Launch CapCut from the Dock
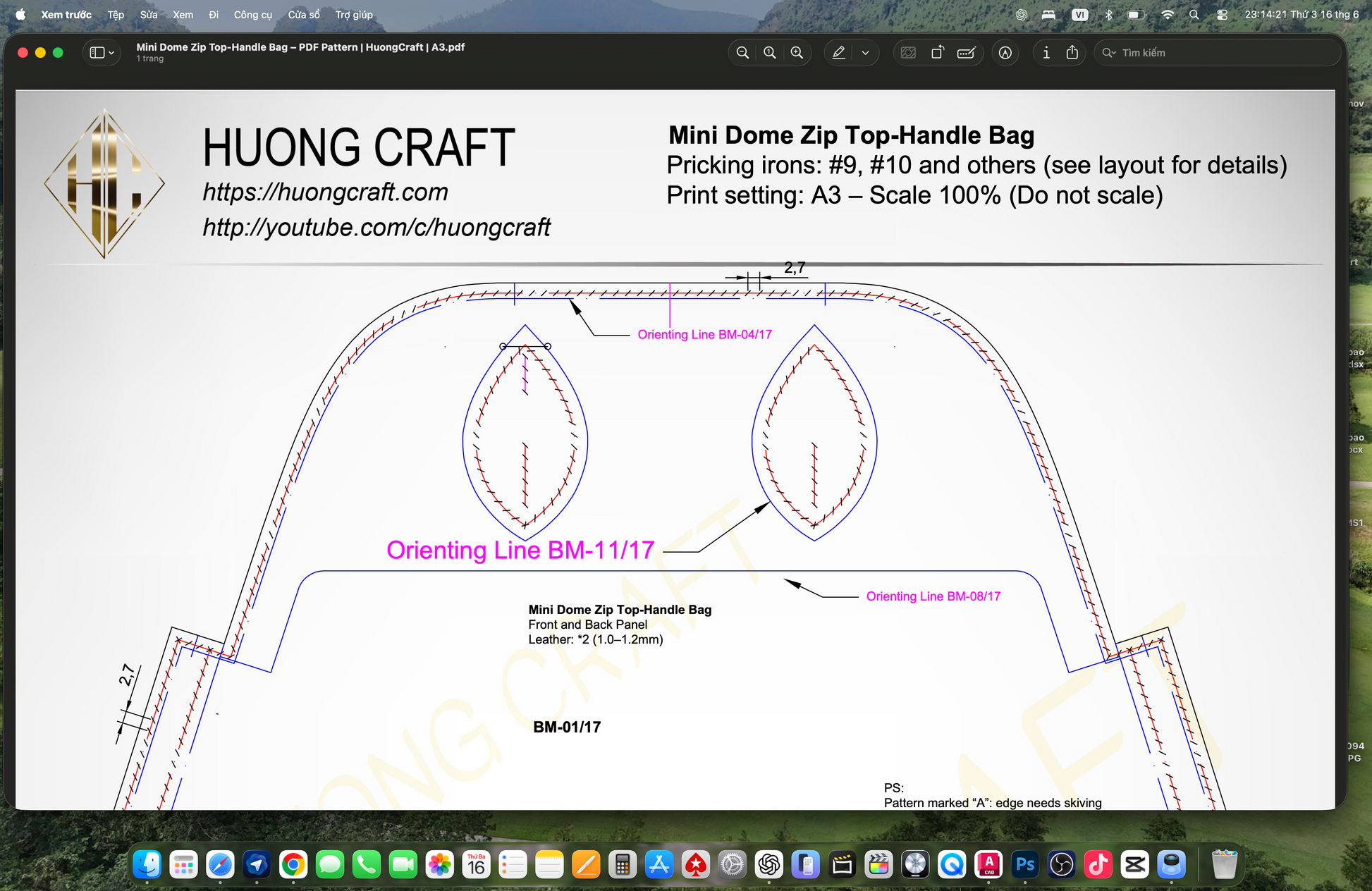Image resolution: width=1372 pixels, height=891 pixels. click(1135, 864)
